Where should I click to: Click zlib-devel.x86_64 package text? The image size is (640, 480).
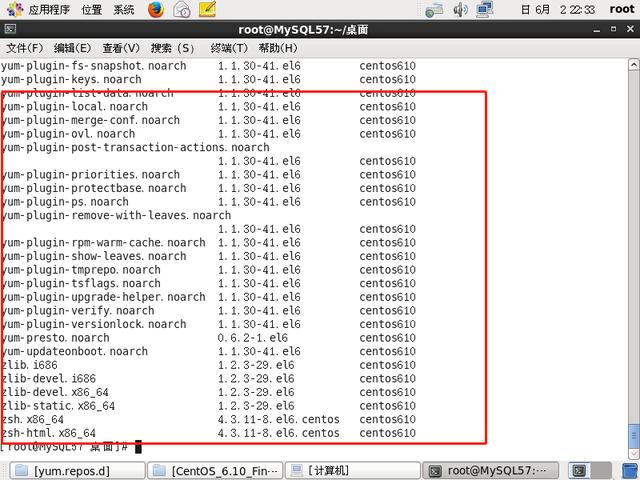(55, 392)
